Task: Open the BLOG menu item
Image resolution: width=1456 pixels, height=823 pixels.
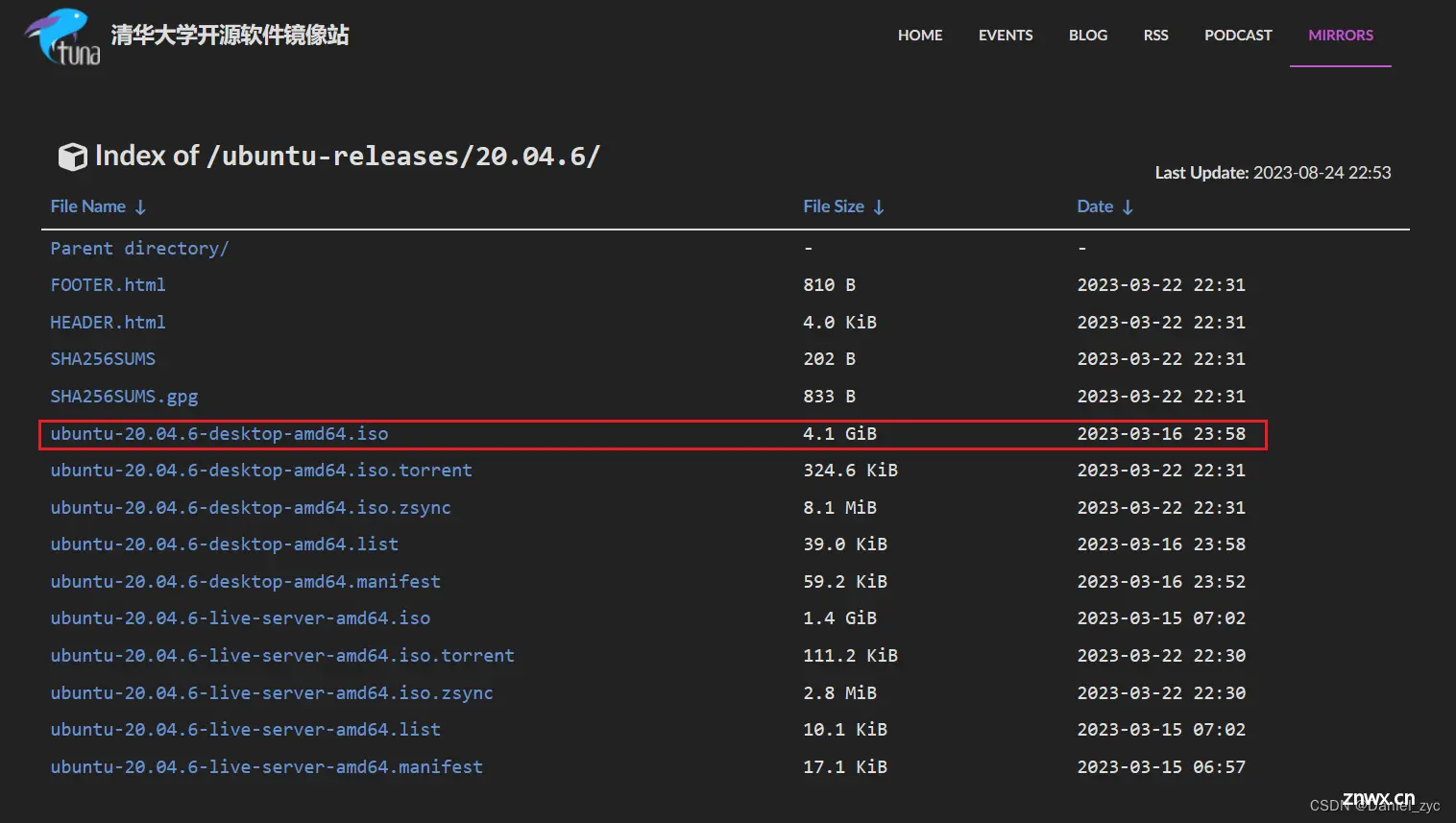Action: (x=1088, y=35)
